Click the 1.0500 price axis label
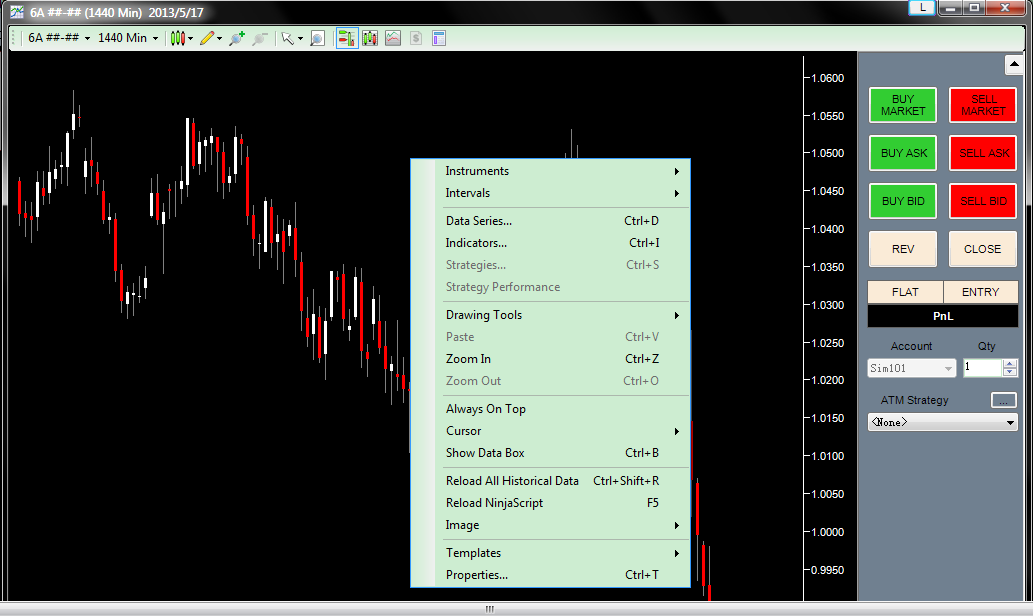This screenshot has width=1033, height=616. pos(827,154)
